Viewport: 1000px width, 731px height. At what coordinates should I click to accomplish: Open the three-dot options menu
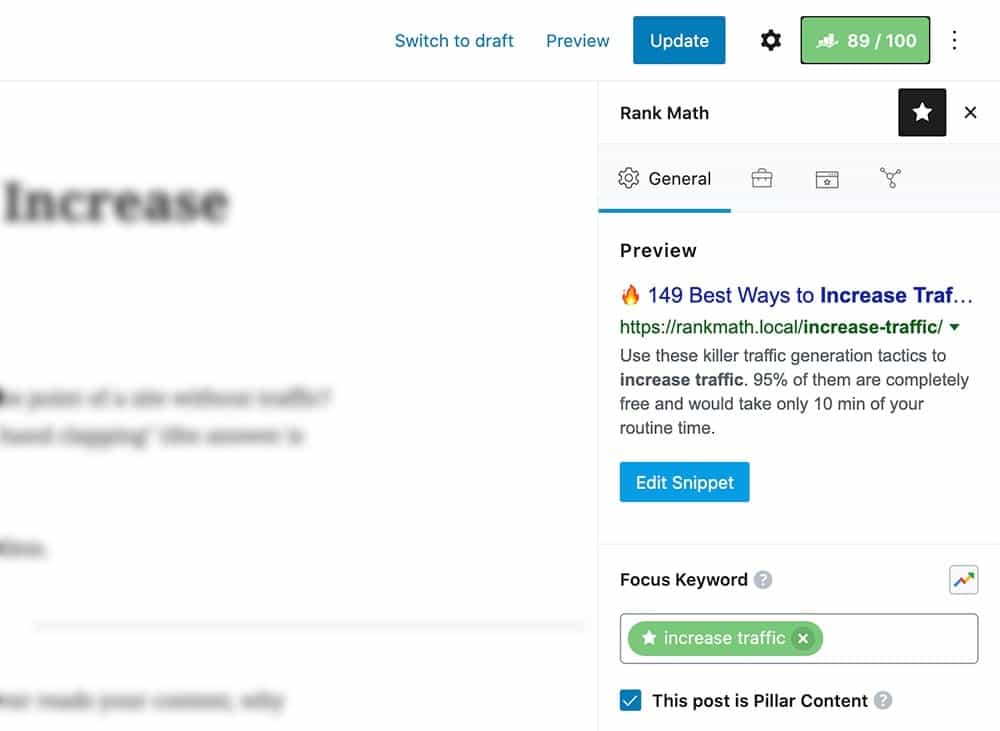tap(954, 41)
